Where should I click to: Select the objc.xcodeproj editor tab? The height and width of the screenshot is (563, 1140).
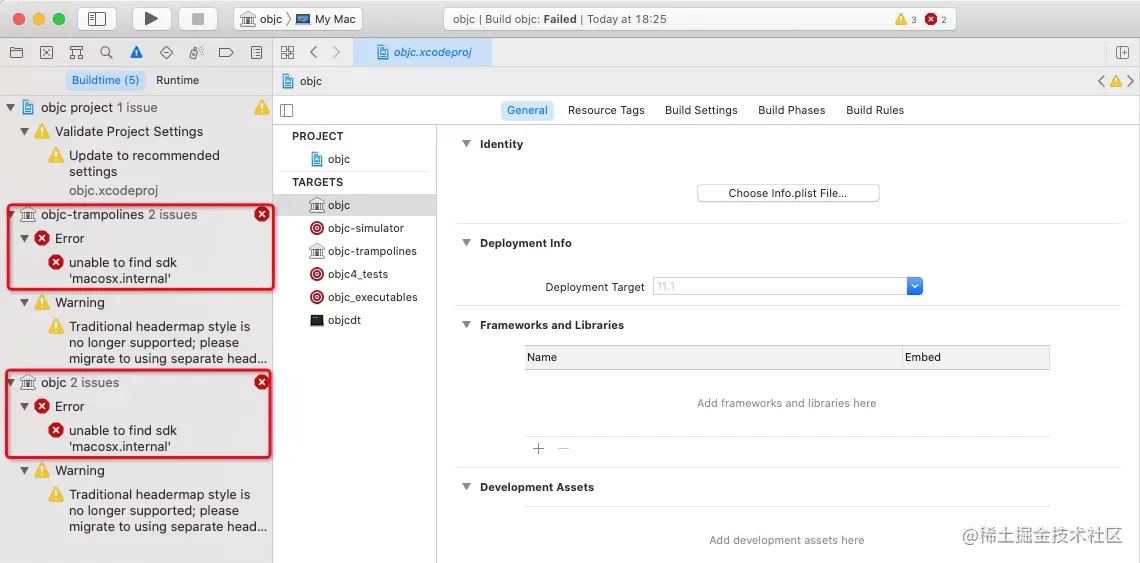pos(422,52)
